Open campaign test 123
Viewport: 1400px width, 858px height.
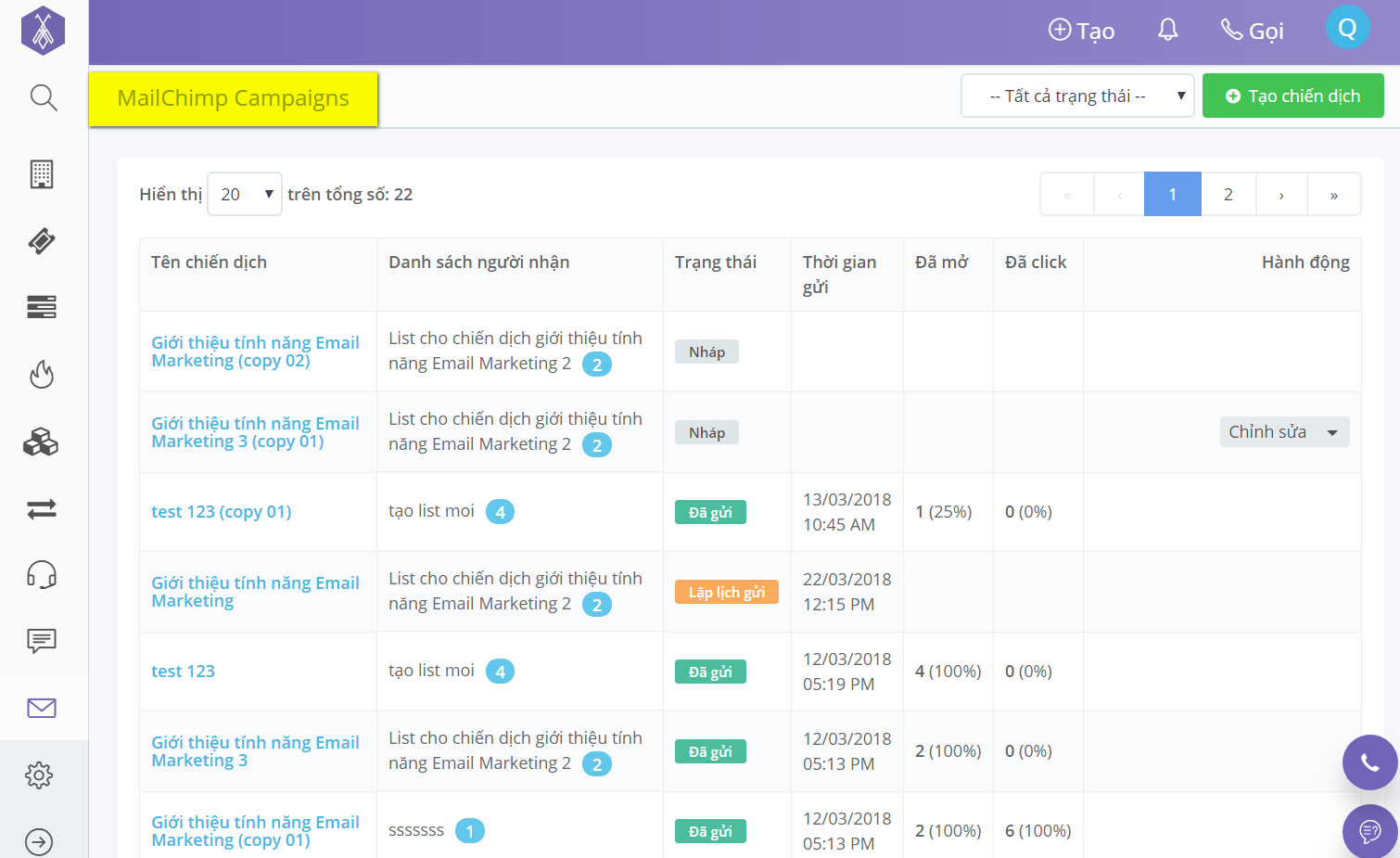[x=183, y=672]
